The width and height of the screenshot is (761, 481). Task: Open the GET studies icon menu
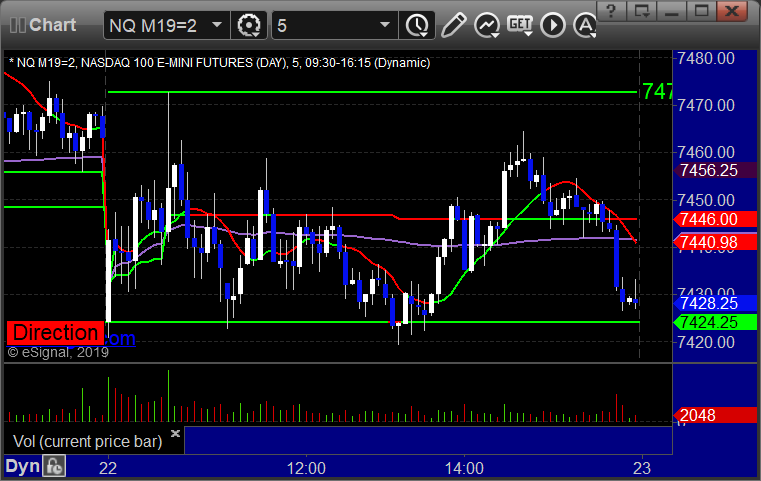click(x=520, y=25)
